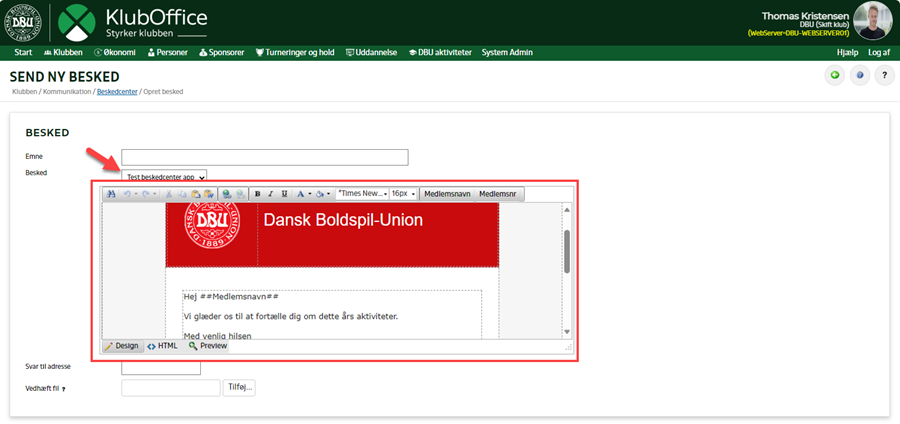The width and height of the screenshot is (900, 424).
Task: Switch to the Preview editor tab
Action: (x=208, y=346)
